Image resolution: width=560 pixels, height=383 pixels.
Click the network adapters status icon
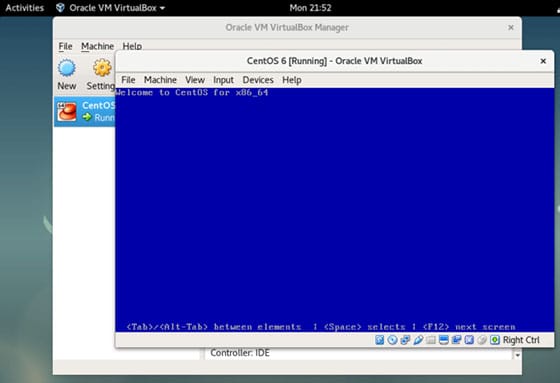tap(405, 340)
